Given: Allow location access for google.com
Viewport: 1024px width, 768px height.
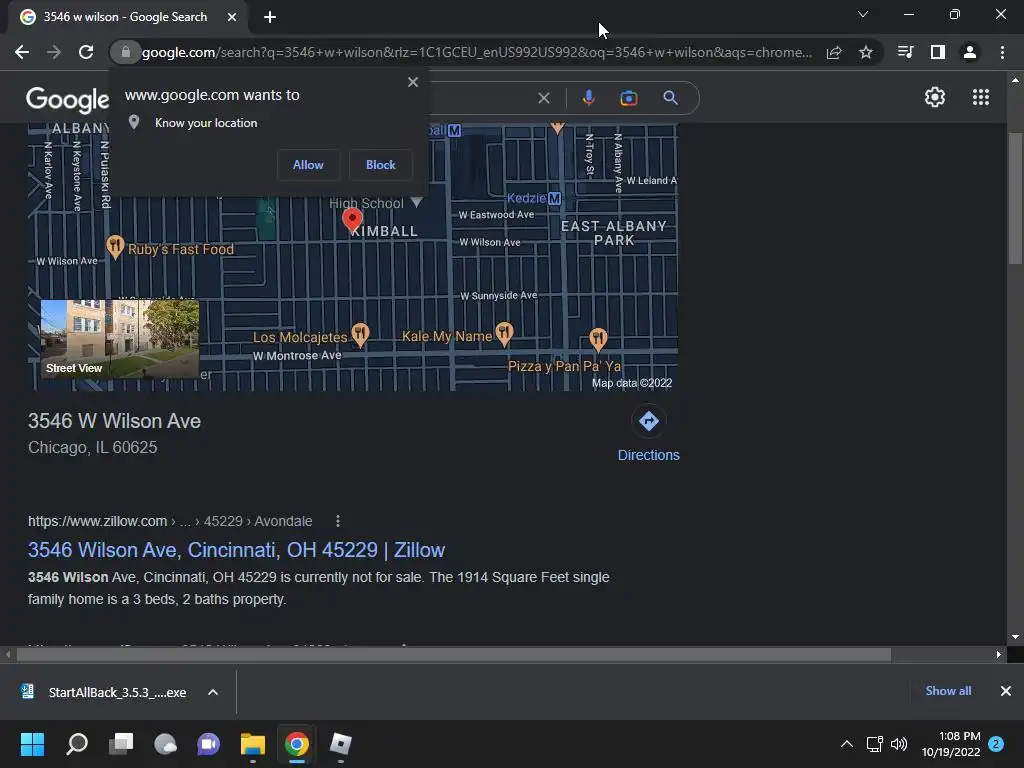Looking at the screenshot, I should tap(308, 165).
